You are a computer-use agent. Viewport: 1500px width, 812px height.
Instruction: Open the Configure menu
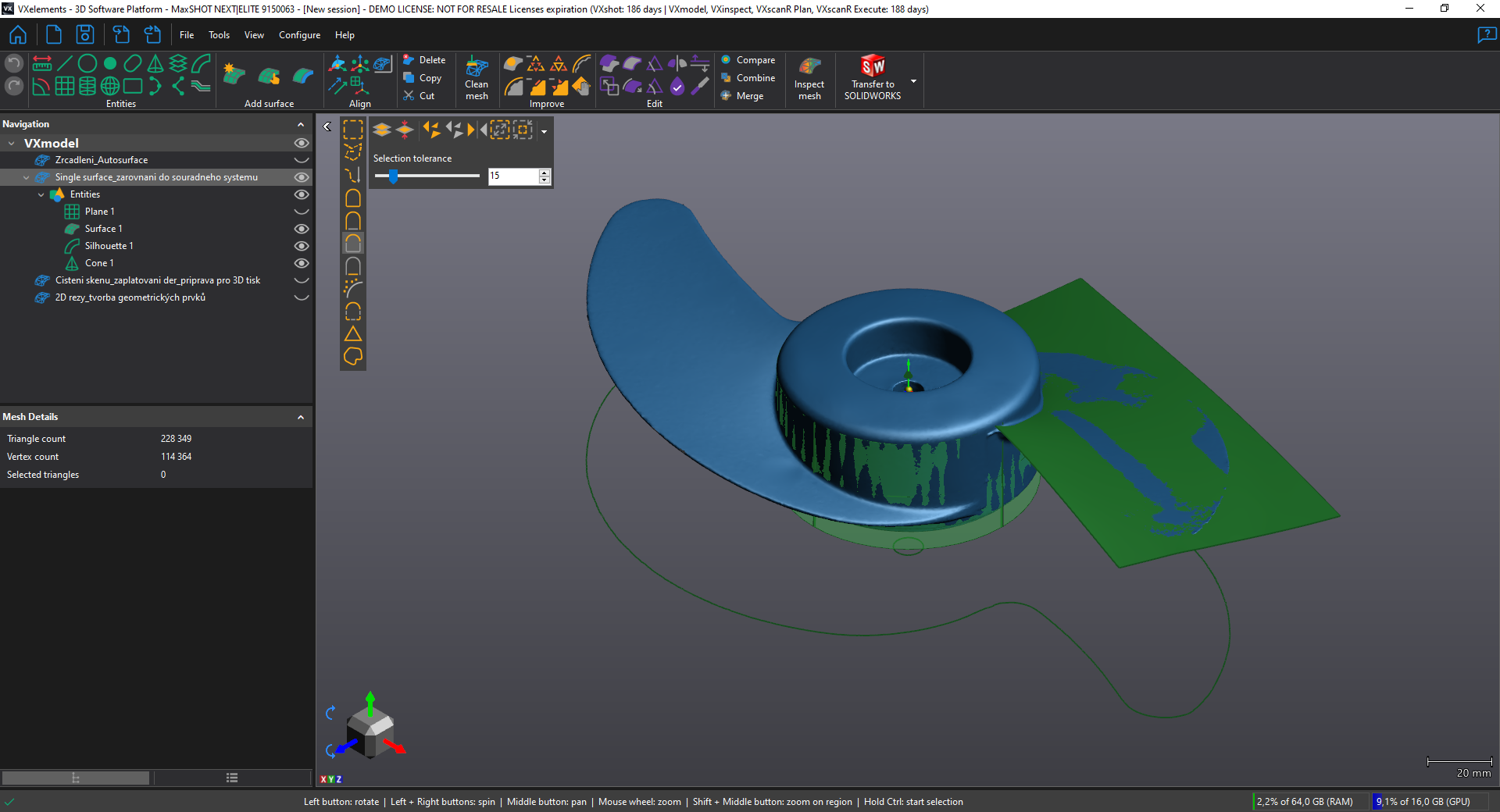coord(299,35)
